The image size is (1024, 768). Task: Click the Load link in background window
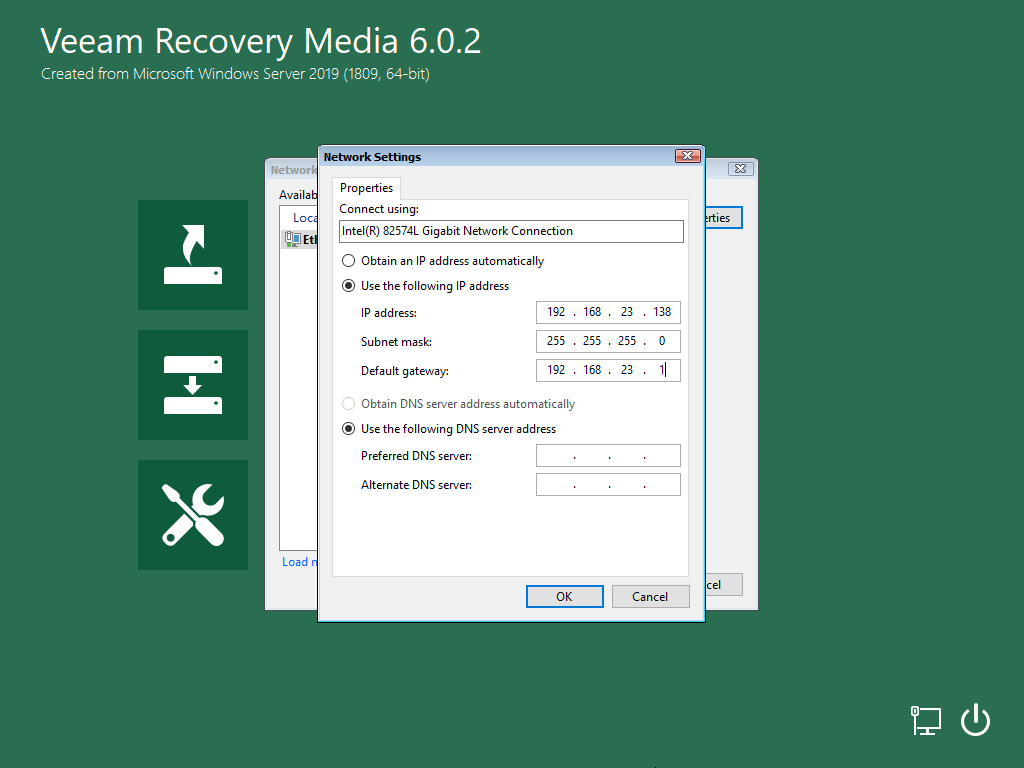click(300, 562)
